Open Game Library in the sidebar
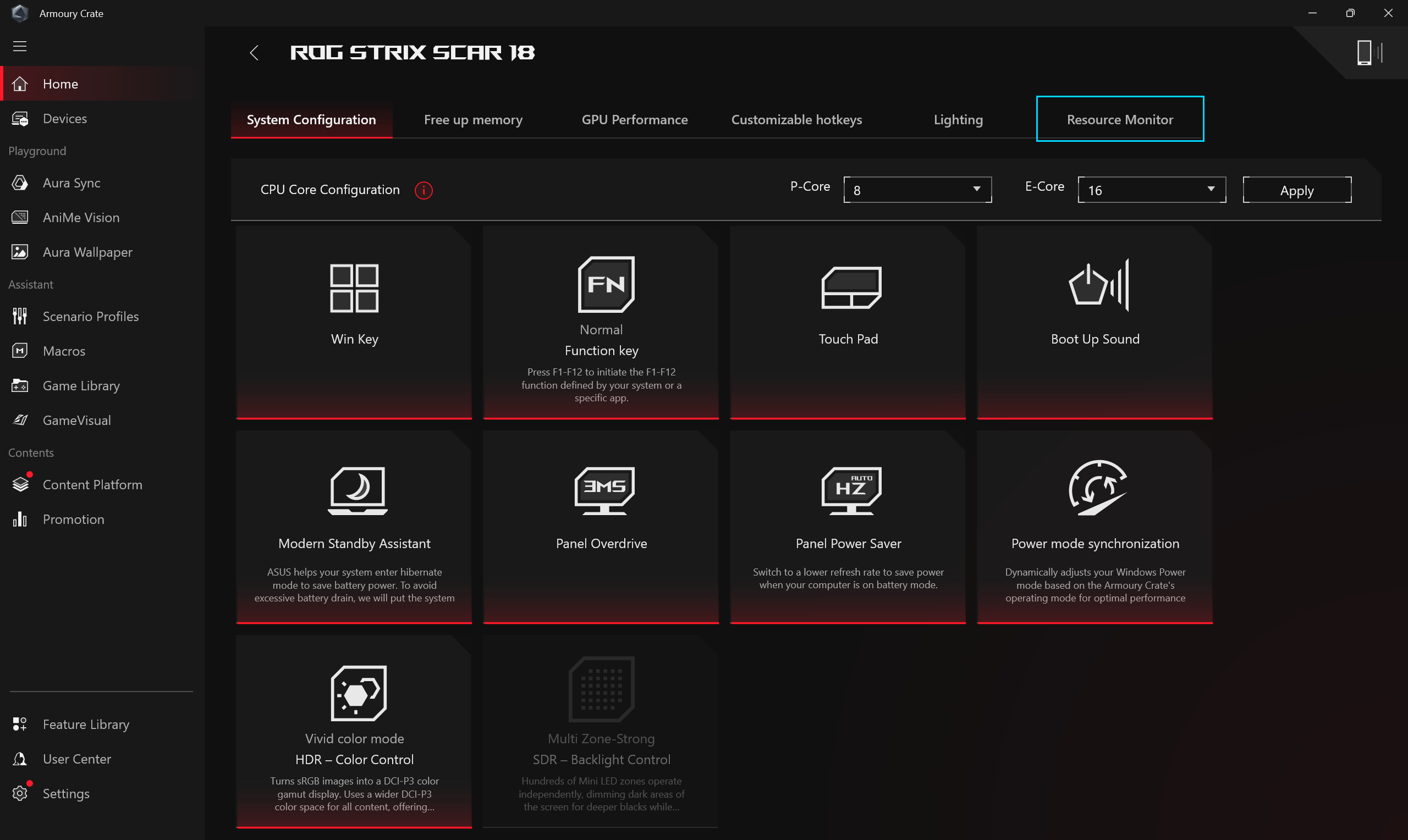This screenshot has height=840, width=1408. click(102, 385)
